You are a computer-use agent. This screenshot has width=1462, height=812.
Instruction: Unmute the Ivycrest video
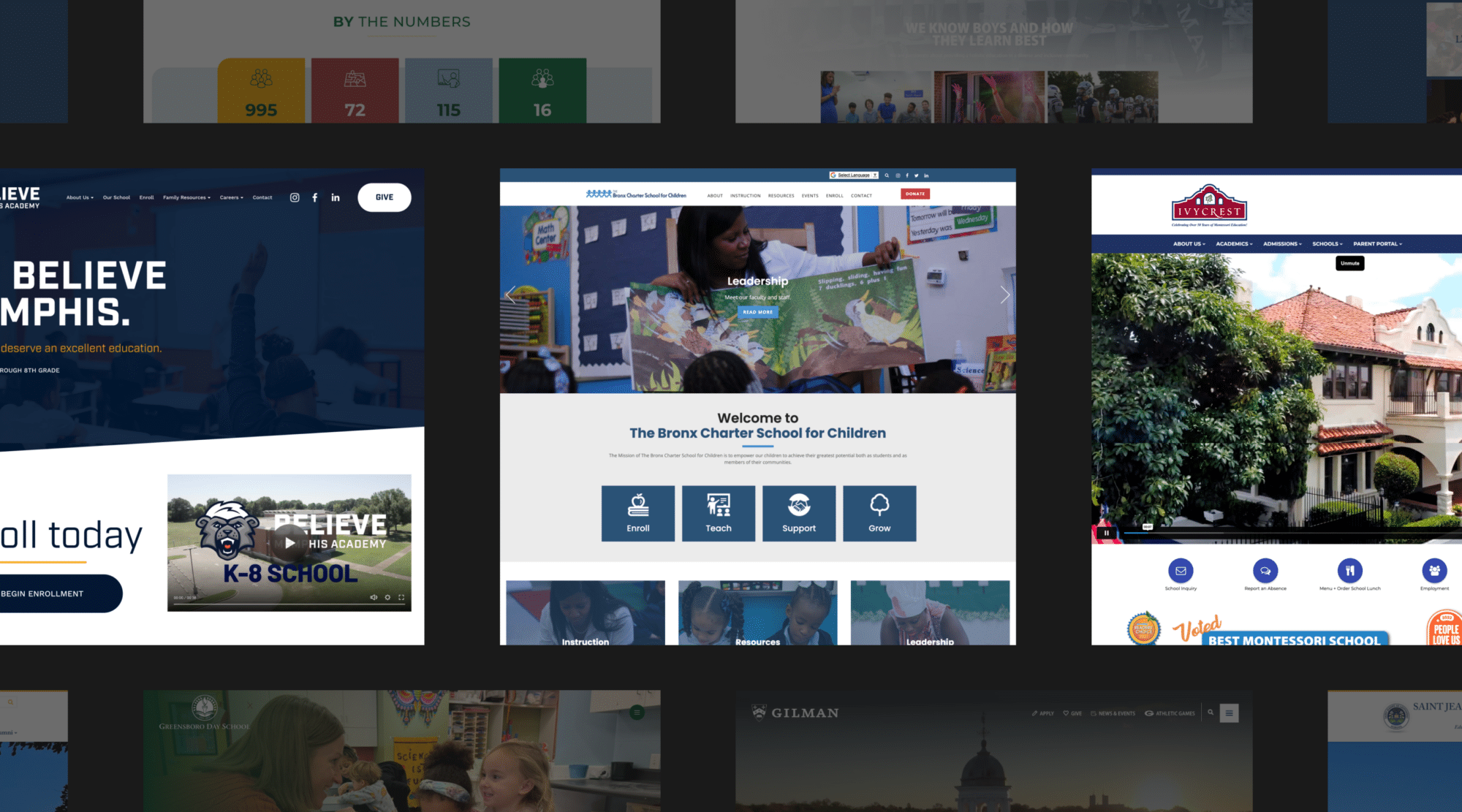(1350, 263)
